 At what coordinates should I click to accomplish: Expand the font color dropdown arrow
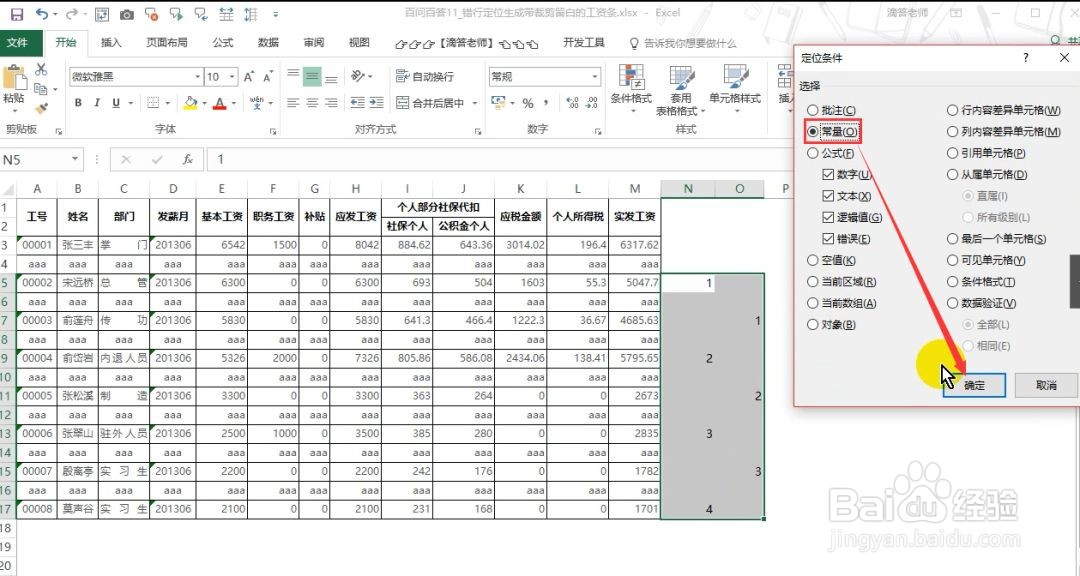point(234,103)
